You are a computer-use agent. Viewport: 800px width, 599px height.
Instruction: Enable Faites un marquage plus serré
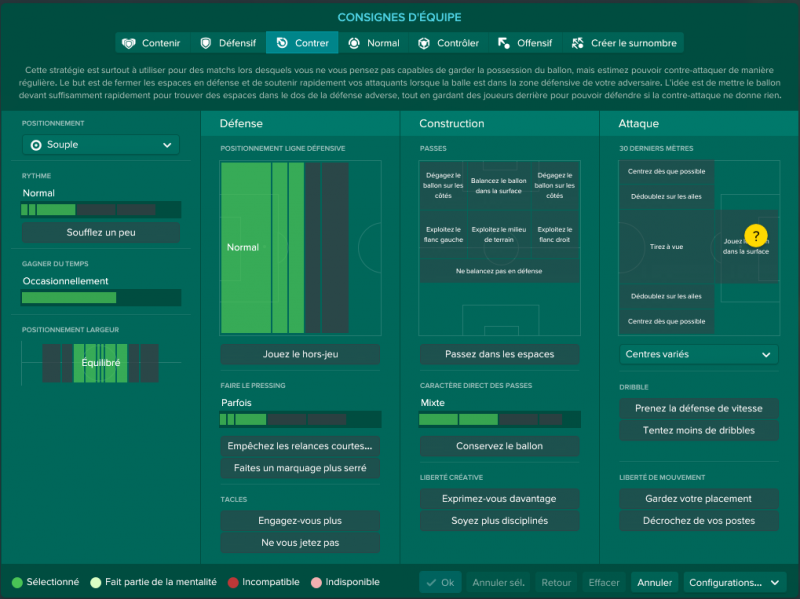point(300,468)
